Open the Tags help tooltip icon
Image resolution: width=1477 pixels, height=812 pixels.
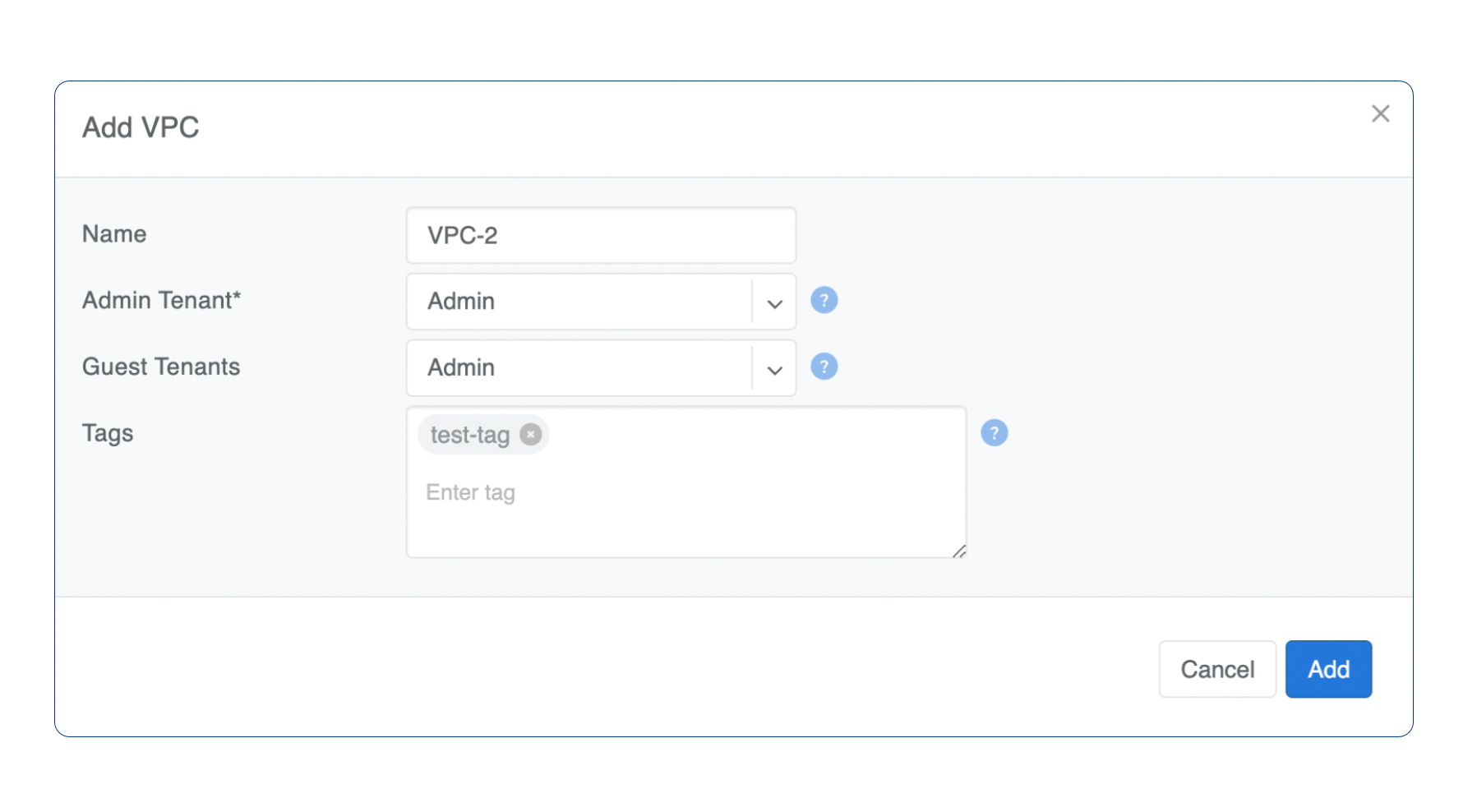click(994, 433)
